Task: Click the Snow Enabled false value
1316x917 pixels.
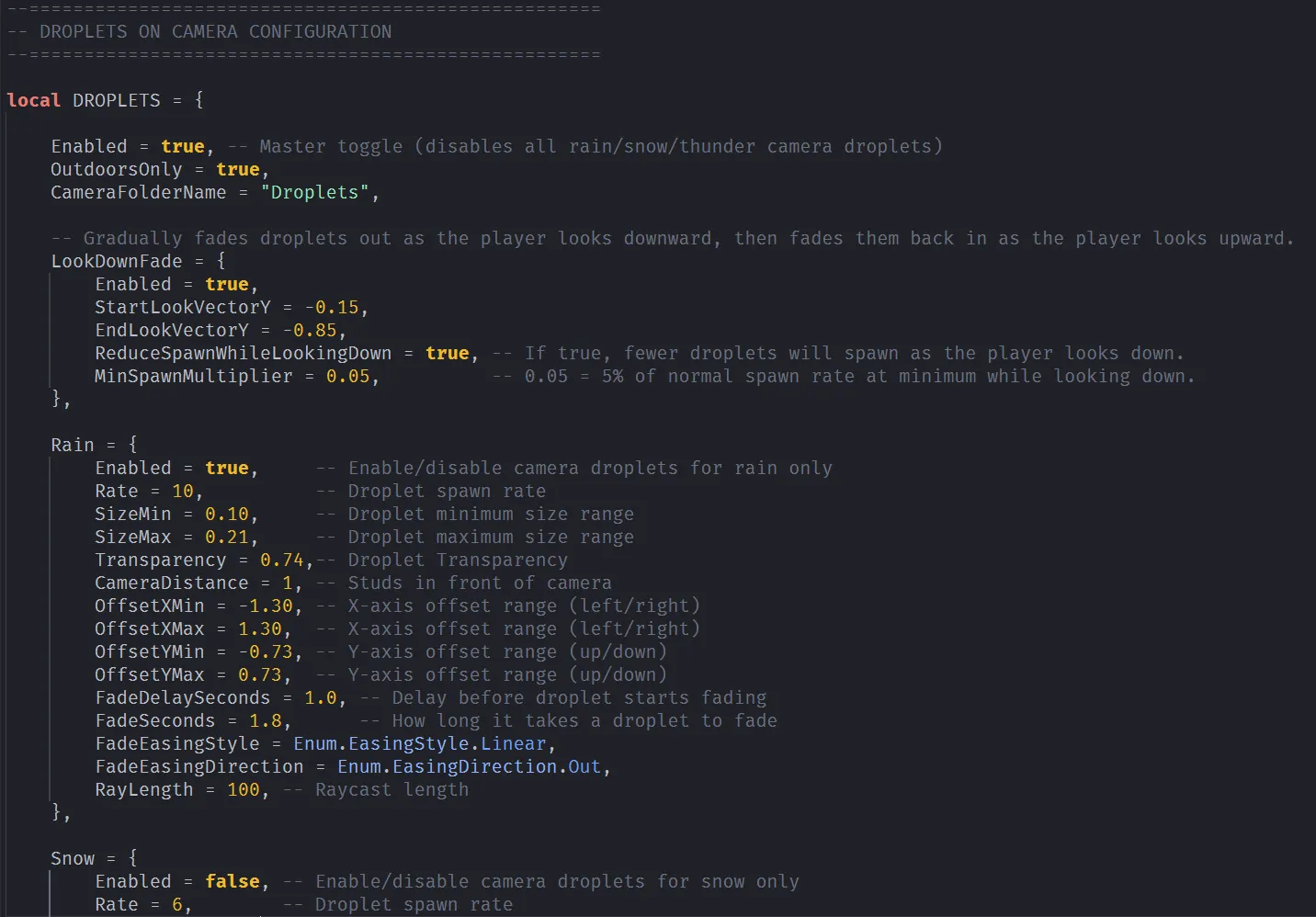Action: click(x=232, y=881)
